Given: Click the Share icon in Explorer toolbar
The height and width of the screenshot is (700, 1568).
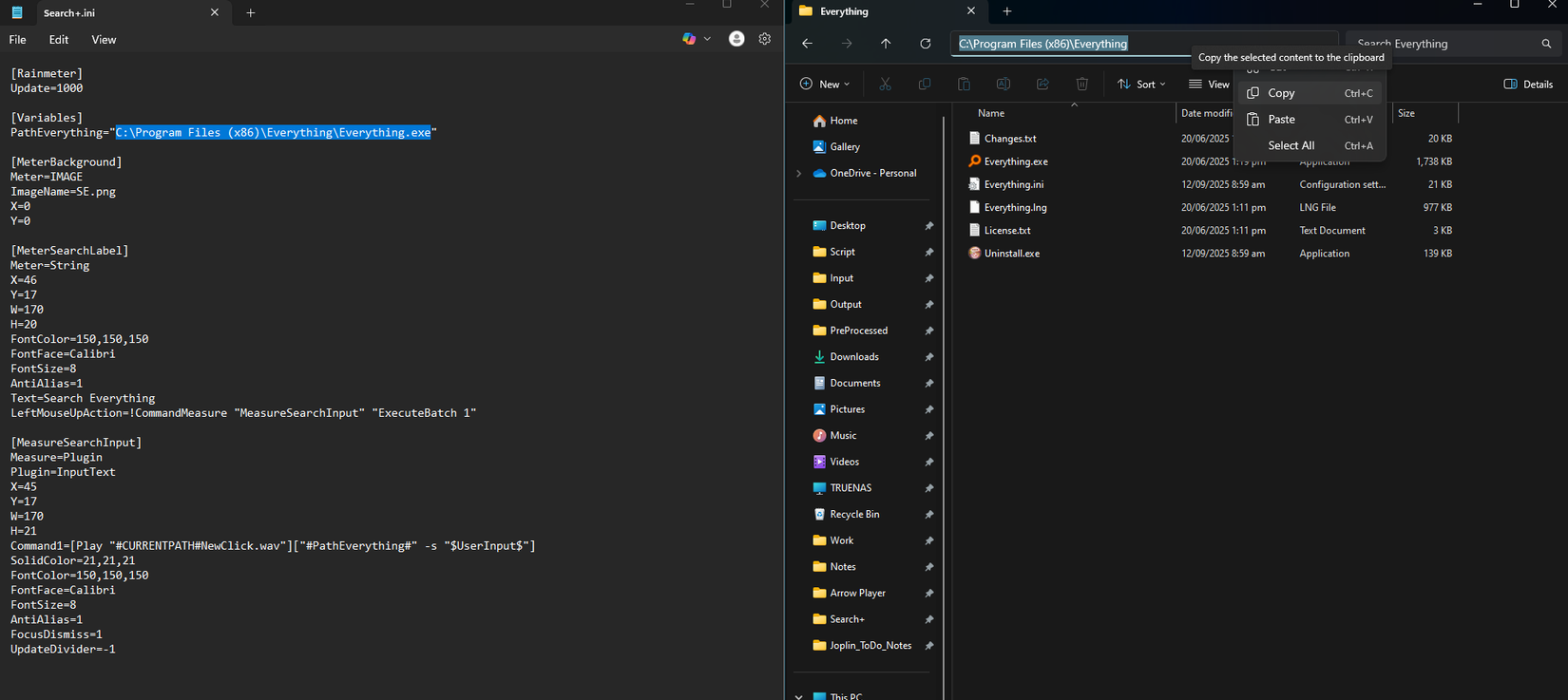Looking at the screenshot, I should click(x=1042, y=85).
